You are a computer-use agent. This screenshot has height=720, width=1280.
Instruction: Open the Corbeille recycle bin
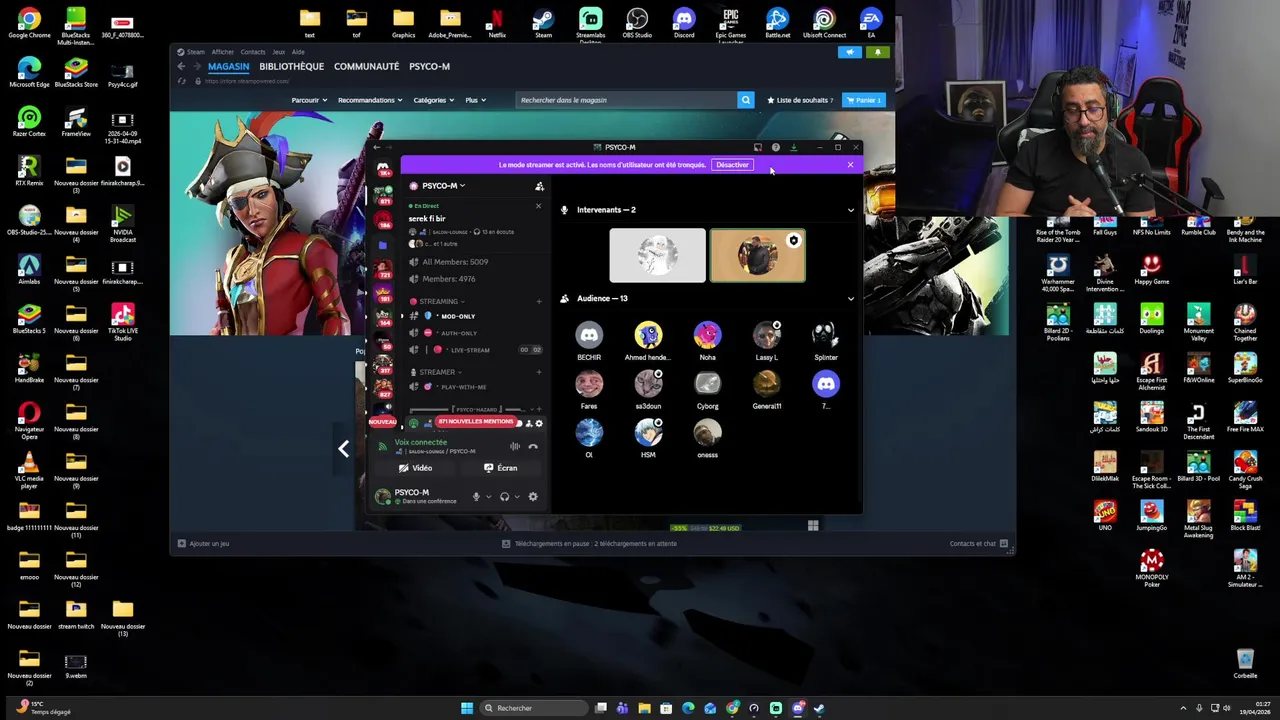pyautogui.click(x=1245, y=664)
